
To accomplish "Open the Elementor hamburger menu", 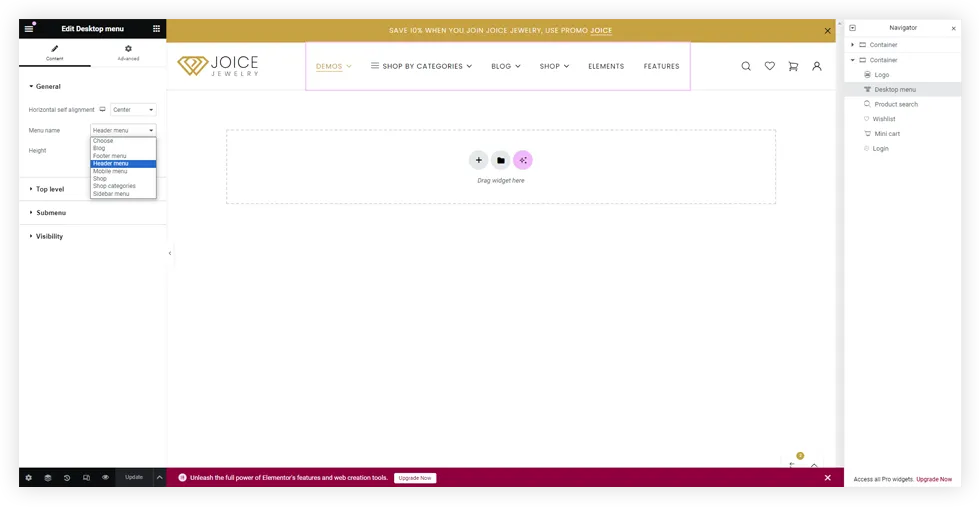I will [x=29, y=29].
